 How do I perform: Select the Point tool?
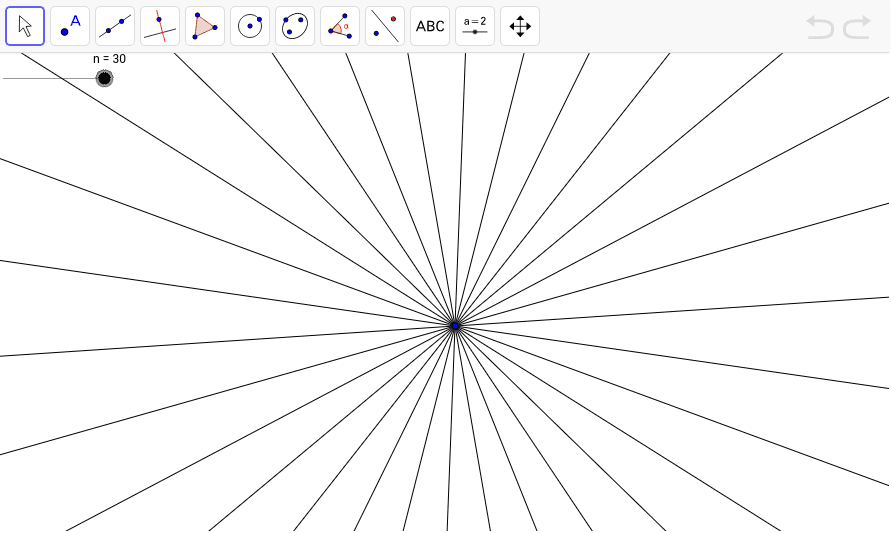click(x=70, y=26)
